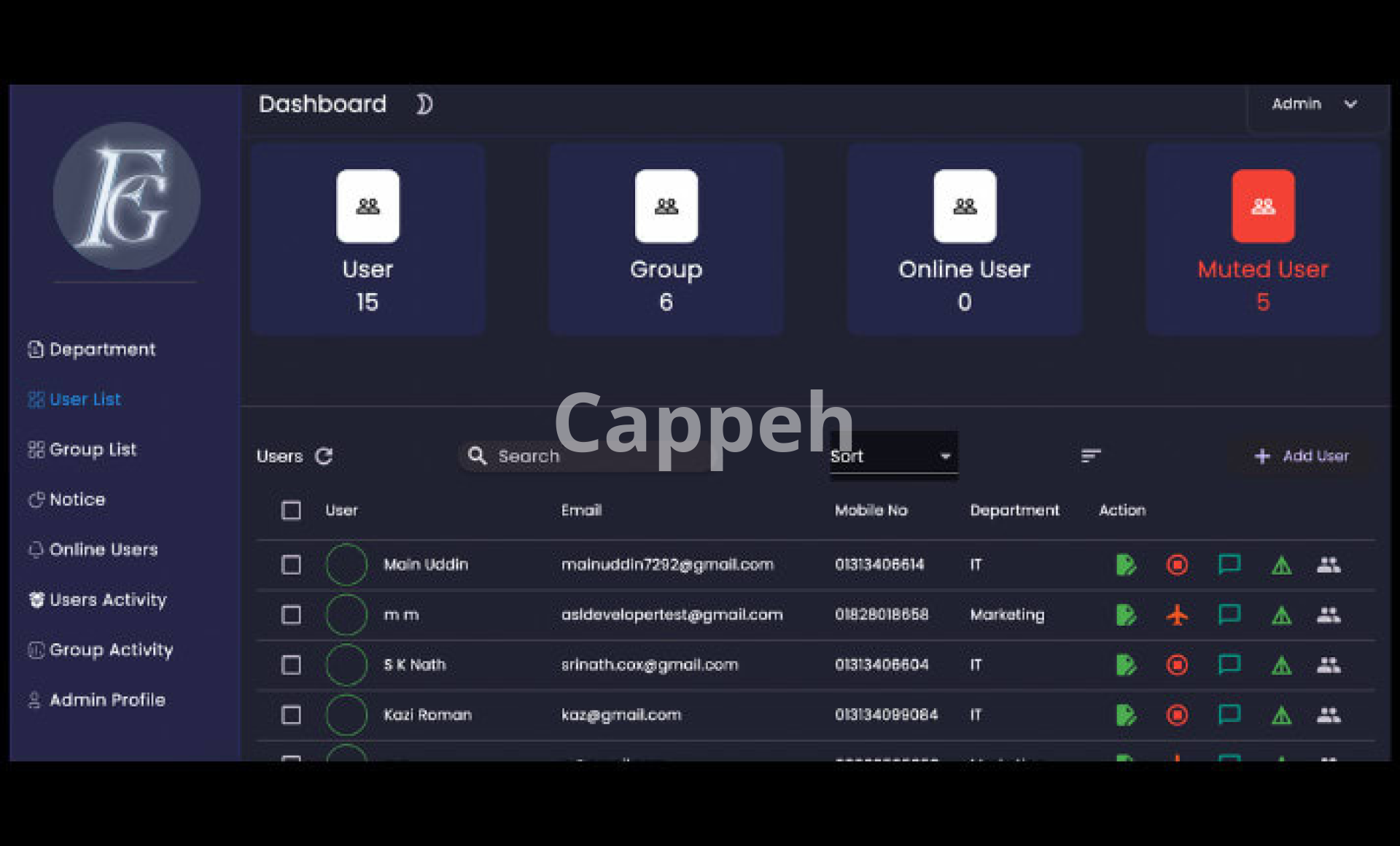Toggle dark mode moon icon
Viewport: 1400px width, 846px height.
click(x=424, y=104)
